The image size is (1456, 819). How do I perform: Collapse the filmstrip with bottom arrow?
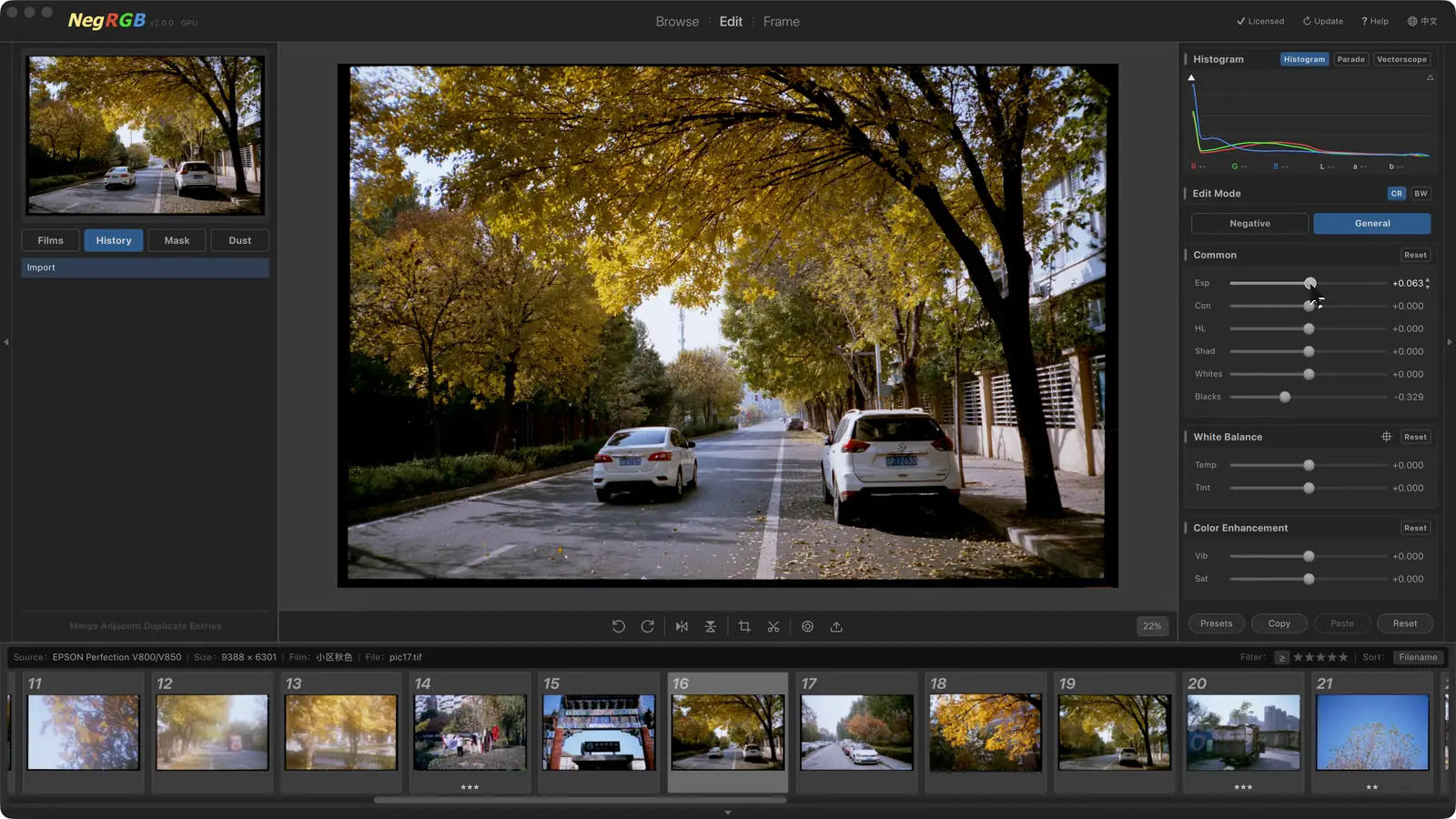tap(728, 813)
